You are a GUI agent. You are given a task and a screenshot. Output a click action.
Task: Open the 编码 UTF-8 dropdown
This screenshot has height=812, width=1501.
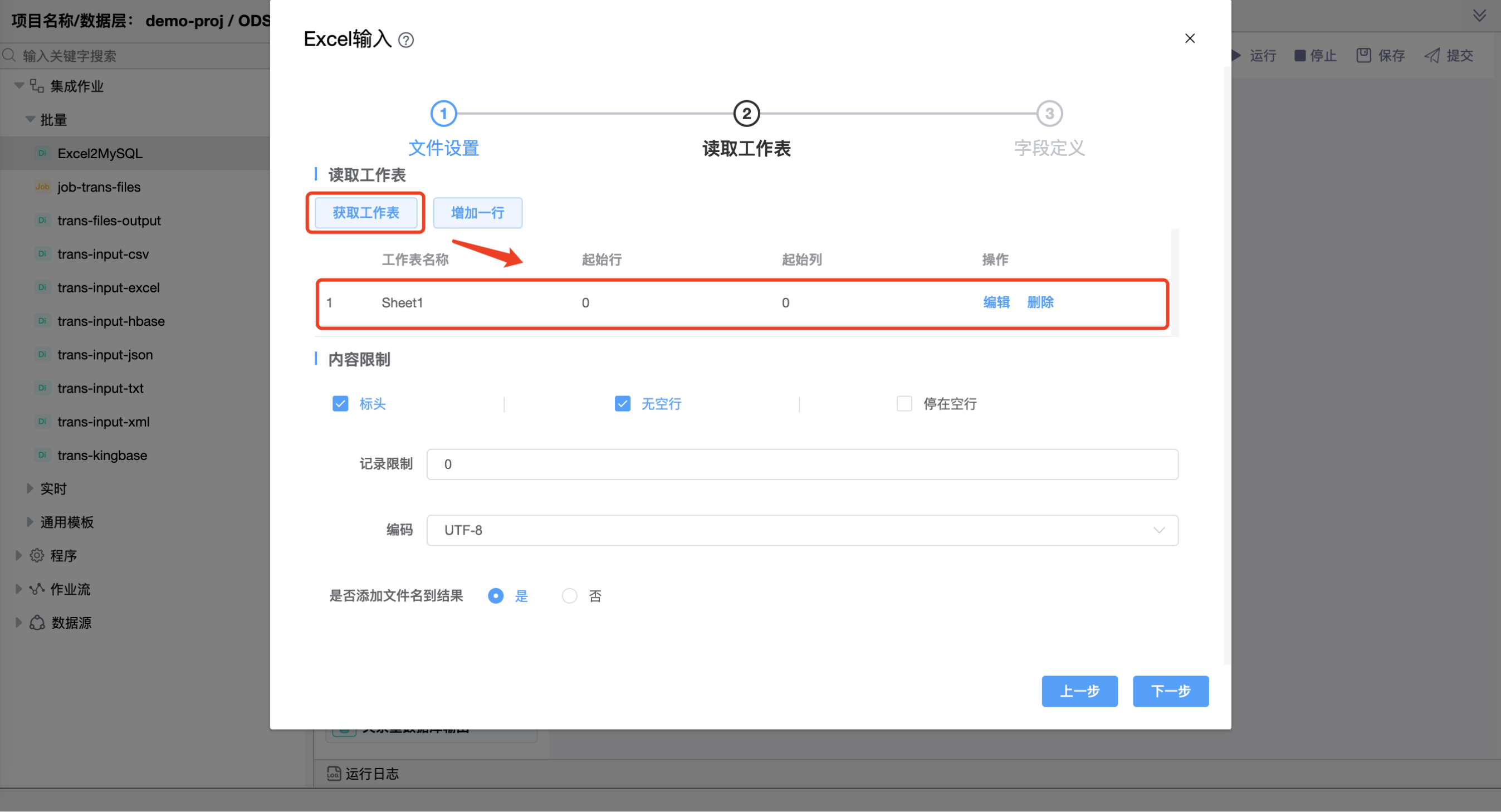802,530
